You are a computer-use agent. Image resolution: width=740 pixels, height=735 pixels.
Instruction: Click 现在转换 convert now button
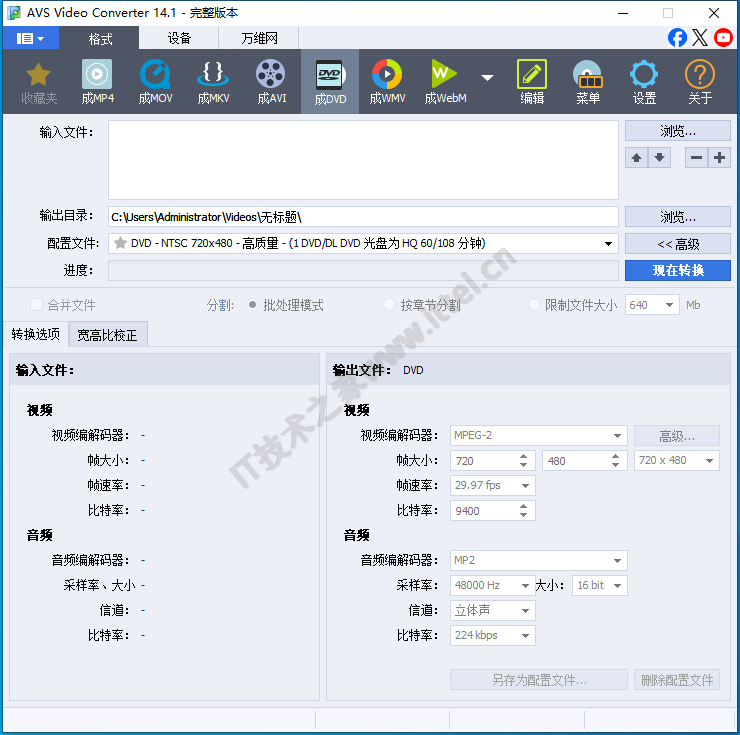pos(678,270)
